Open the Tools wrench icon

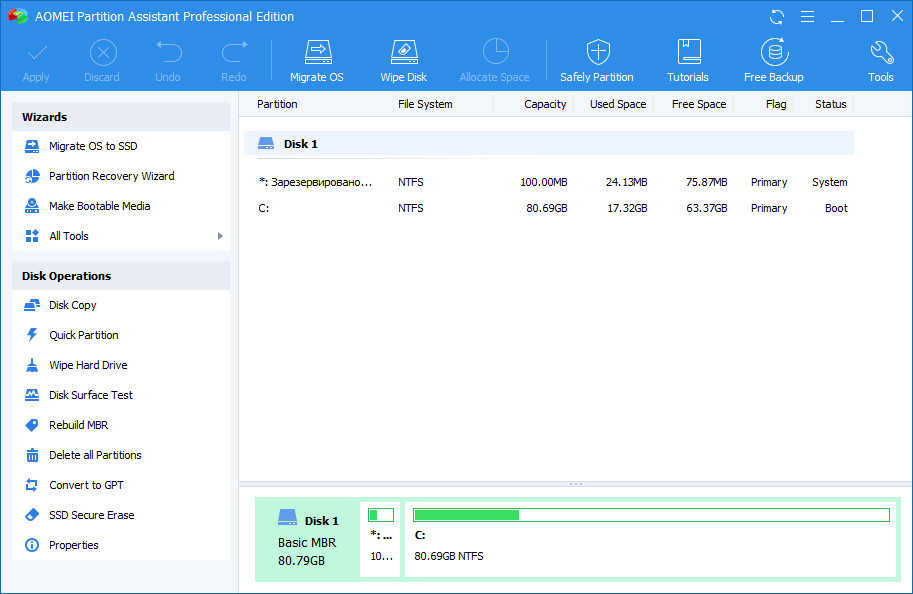tap(882, 52)
